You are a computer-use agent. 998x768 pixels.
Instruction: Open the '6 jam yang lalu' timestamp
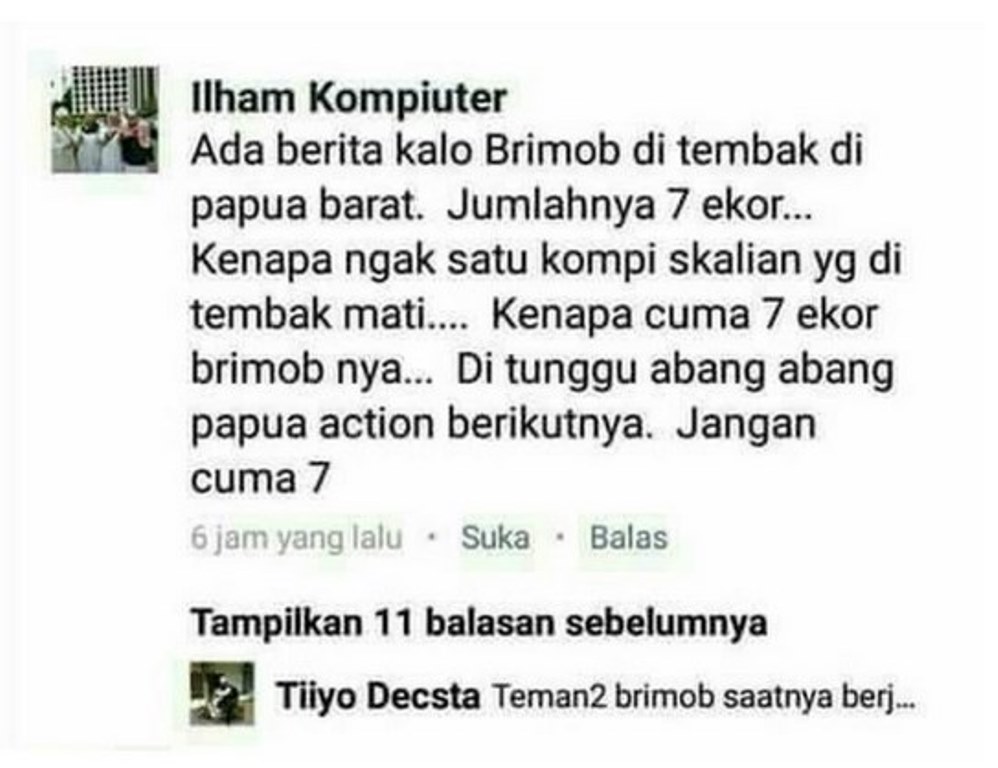click(297, 538)
